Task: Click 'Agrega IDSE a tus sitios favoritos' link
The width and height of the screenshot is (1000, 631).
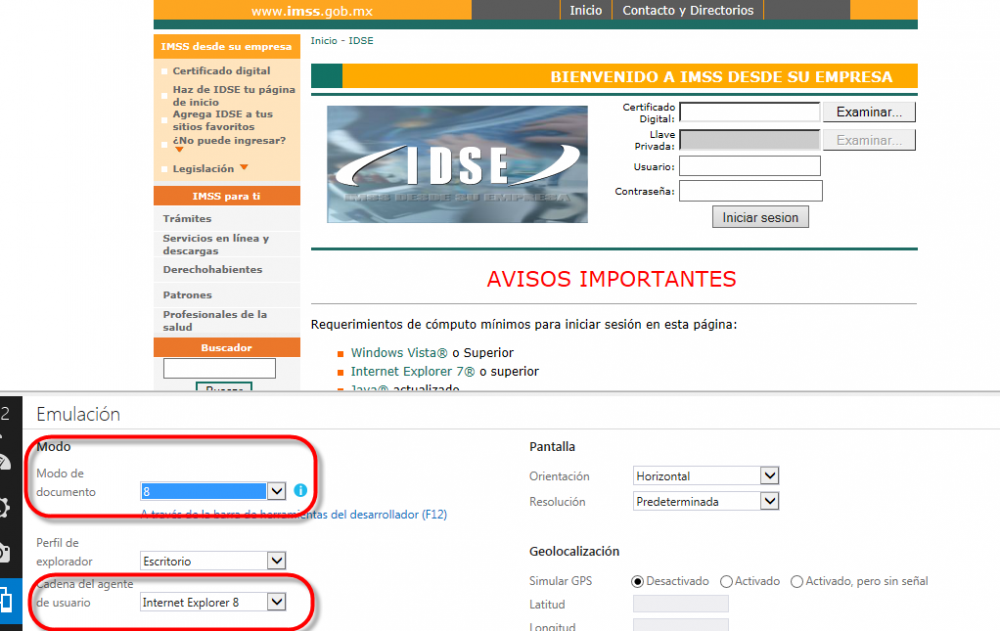Action: coord(223,120)
